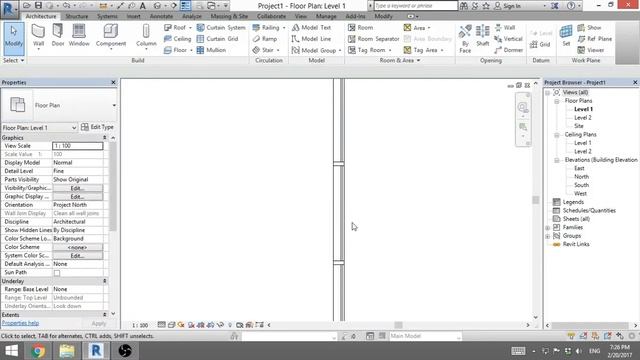Open the Site floor plan view
This screenshot has height=360, width=640.
click(x=578, y=126)
